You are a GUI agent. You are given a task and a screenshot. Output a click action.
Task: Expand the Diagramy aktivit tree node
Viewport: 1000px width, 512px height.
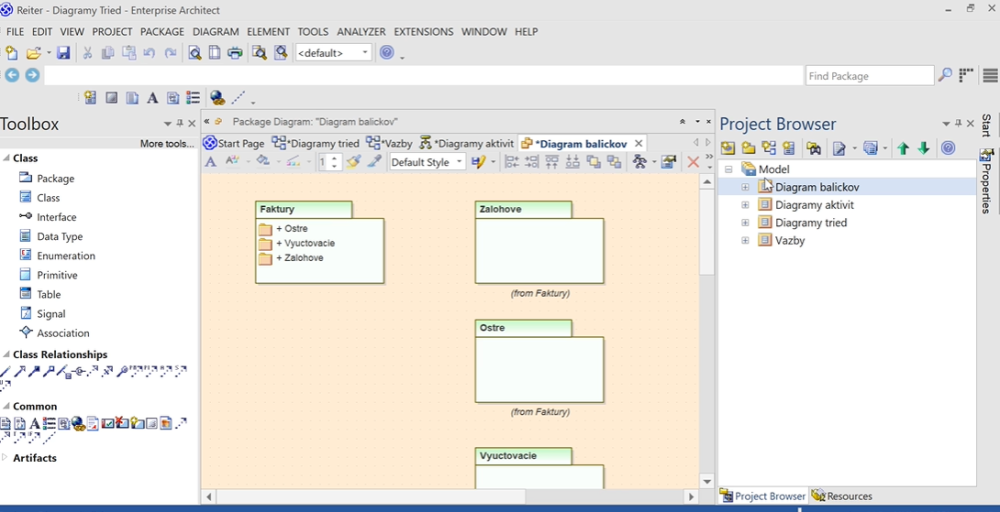pos(745,205)
